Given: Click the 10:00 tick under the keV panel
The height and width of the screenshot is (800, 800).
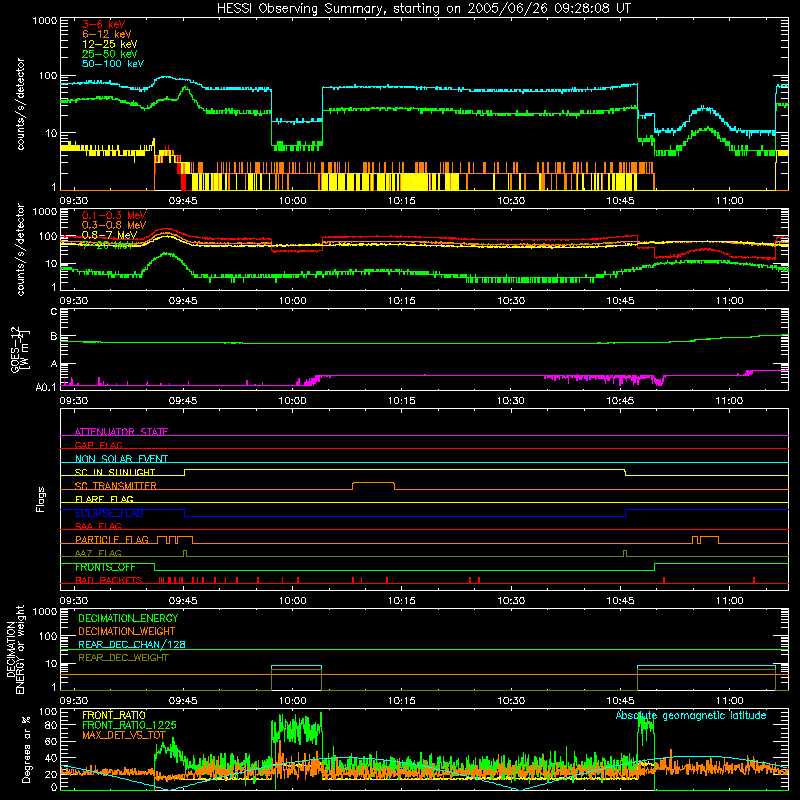Looking at the screenshot, I should pos(292,201).
